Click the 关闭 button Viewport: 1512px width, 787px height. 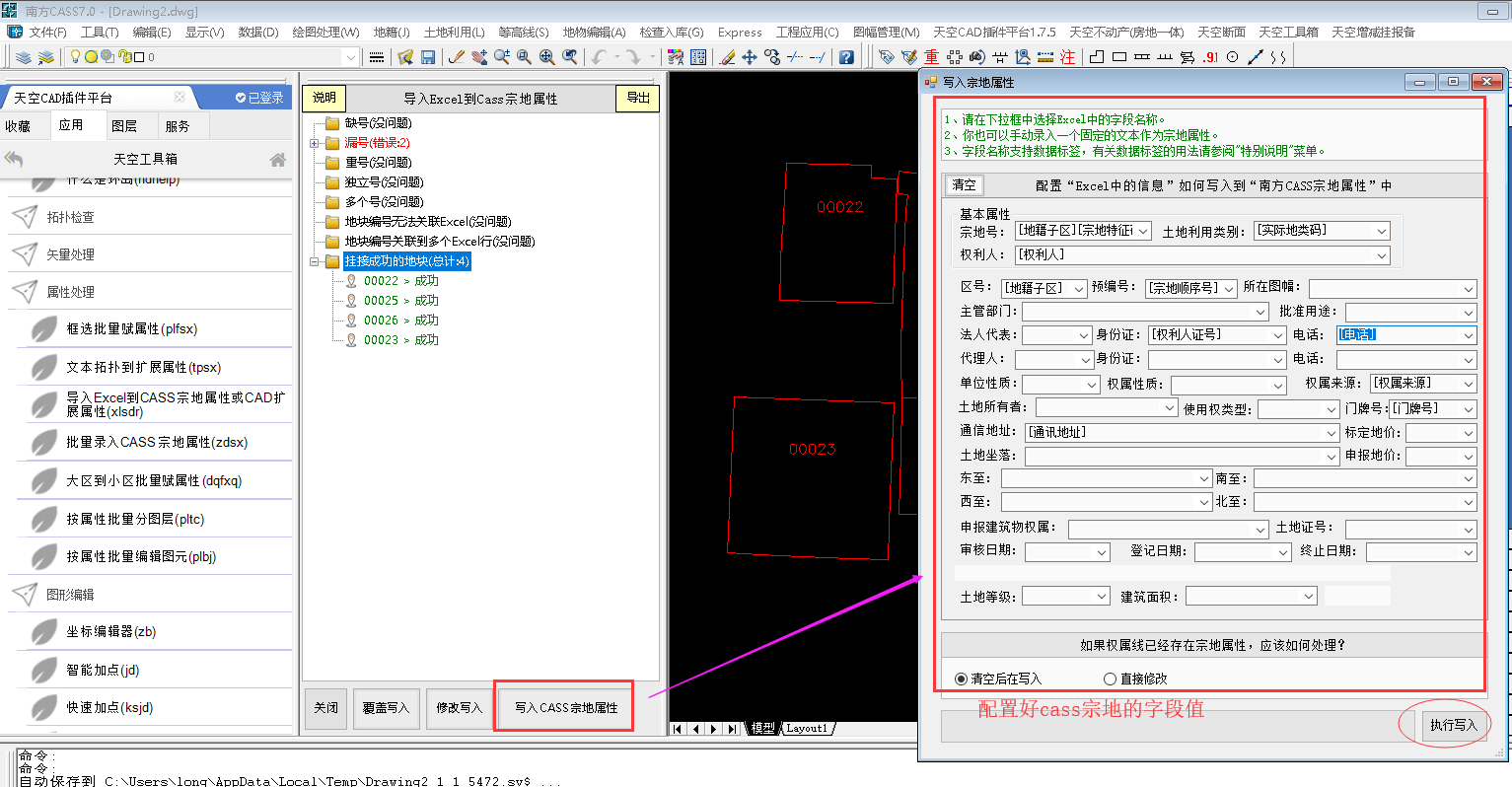coord(325,707)
